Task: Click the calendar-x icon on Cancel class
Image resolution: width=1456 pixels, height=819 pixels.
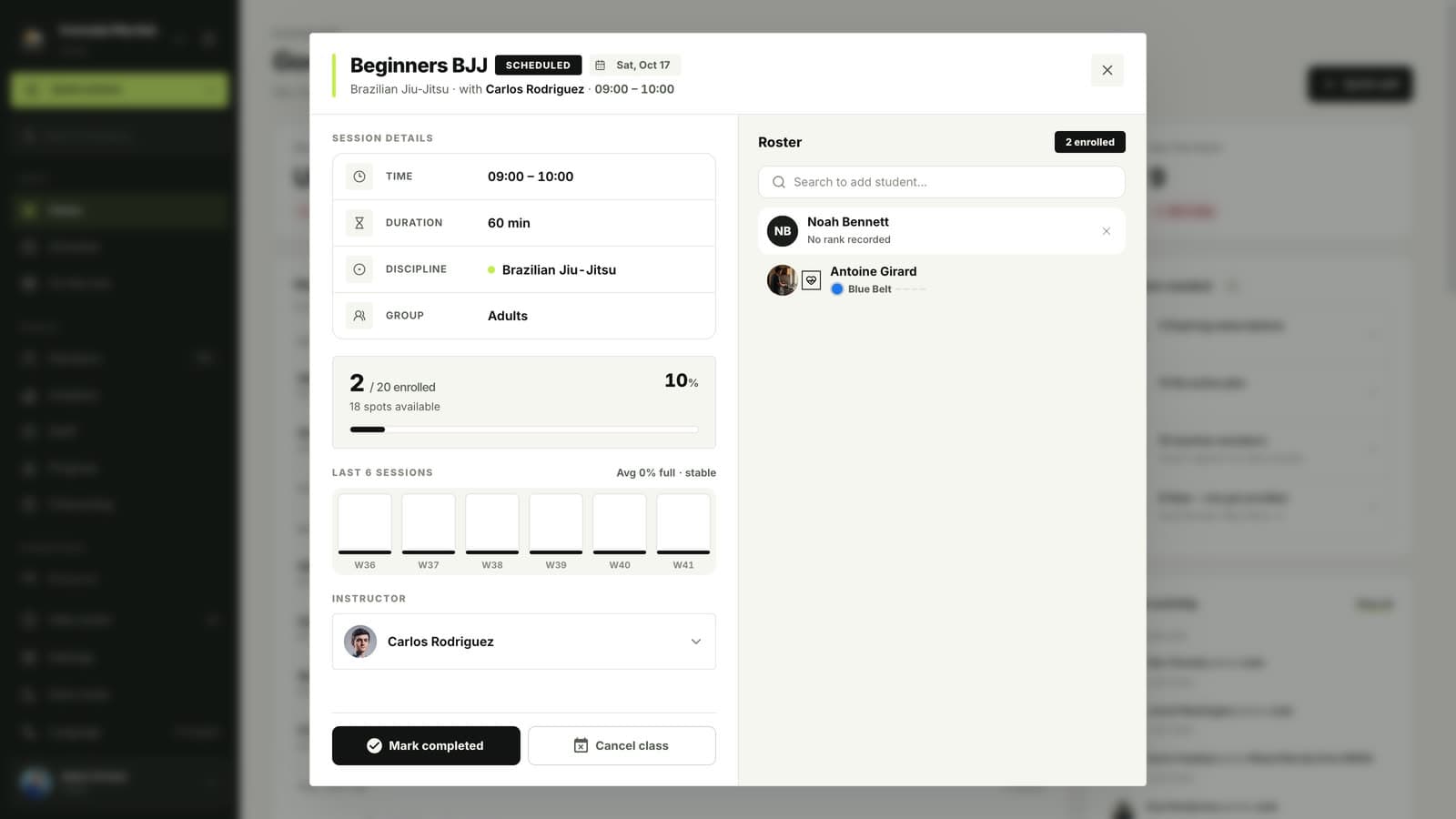Action: [581, 745]
